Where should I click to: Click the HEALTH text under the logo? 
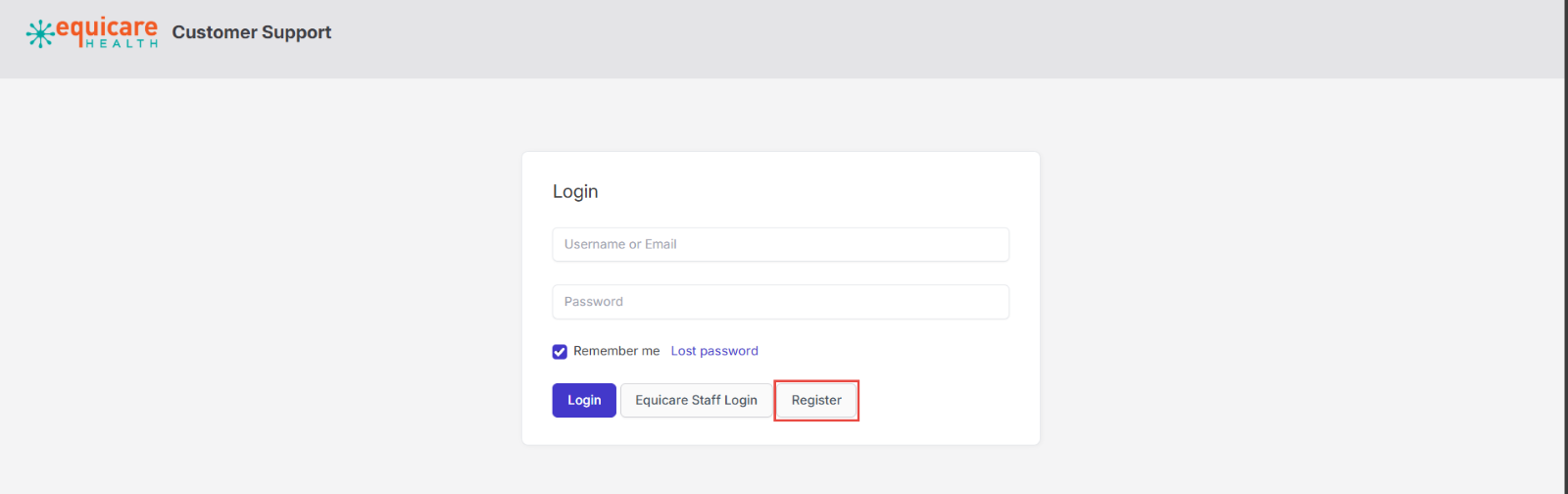pos(122,44)
